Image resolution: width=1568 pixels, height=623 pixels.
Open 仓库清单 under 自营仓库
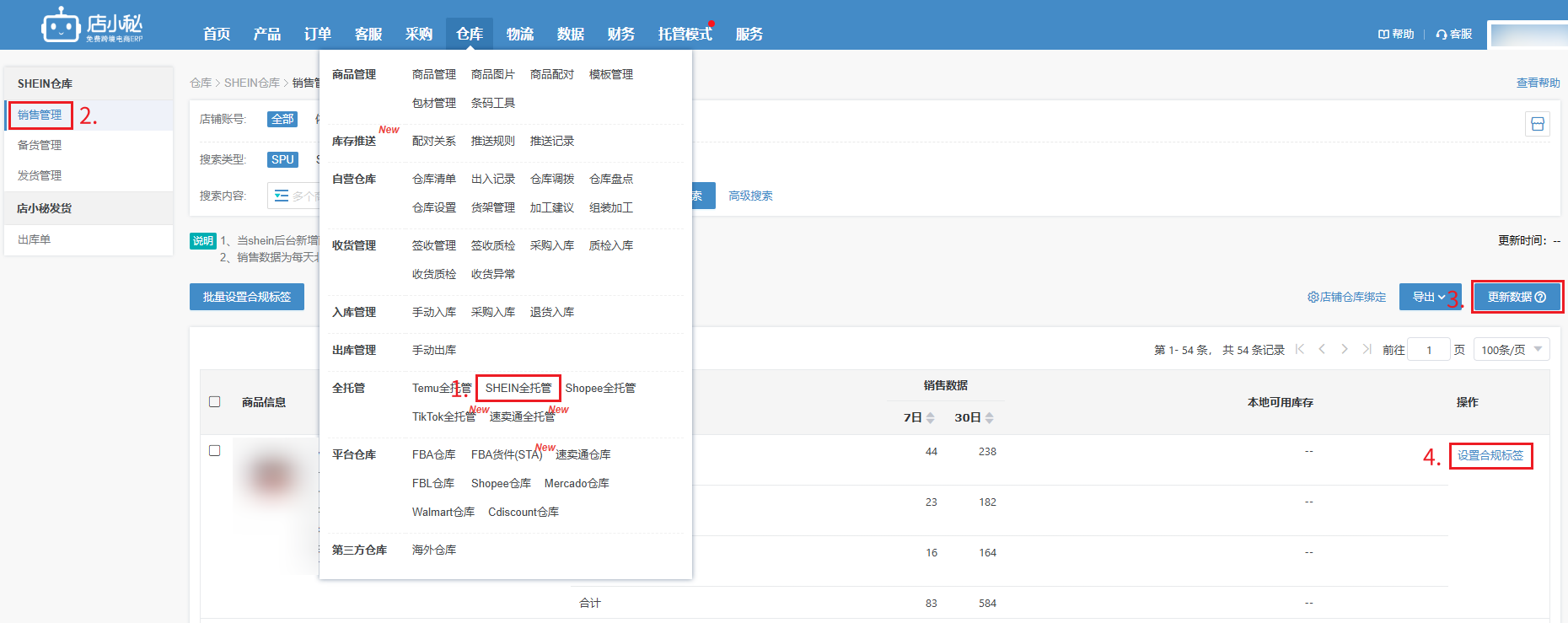[434, 179]
